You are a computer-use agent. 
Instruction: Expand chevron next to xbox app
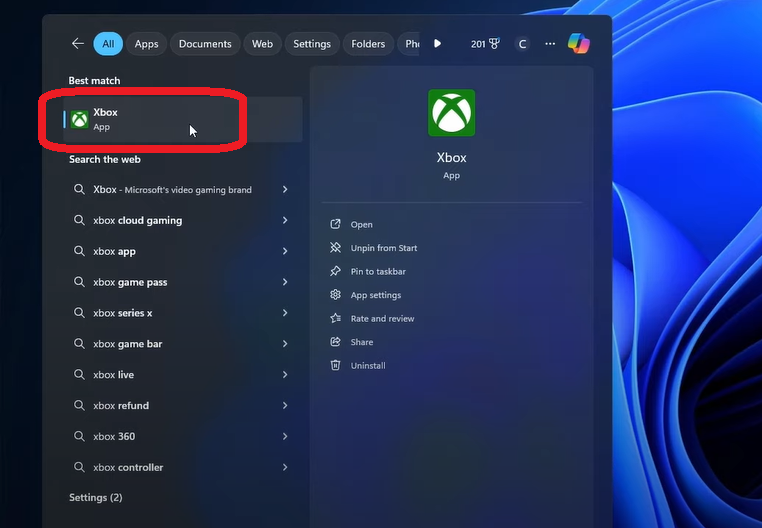[x=285, y=251]
